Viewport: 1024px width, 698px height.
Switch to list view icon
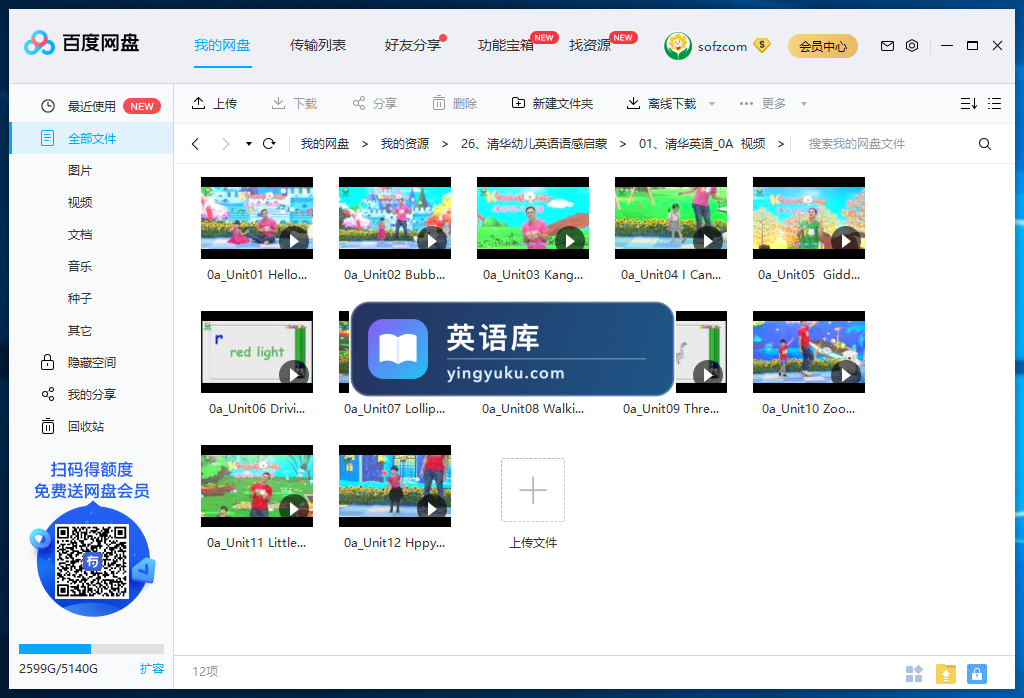(994, 103)
